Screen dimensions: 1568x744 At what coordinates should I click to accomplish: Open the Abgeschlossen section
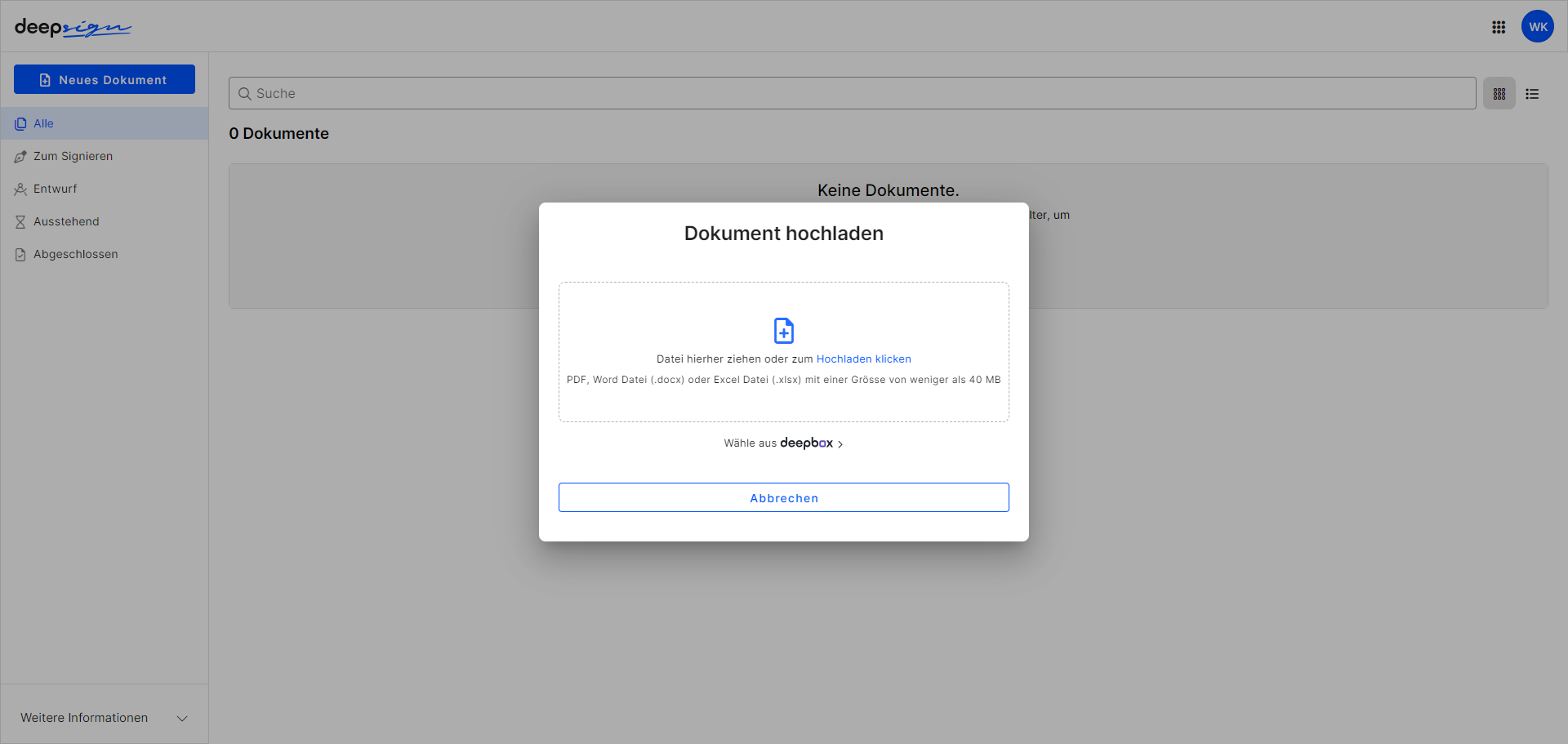[x=75, y=254]
